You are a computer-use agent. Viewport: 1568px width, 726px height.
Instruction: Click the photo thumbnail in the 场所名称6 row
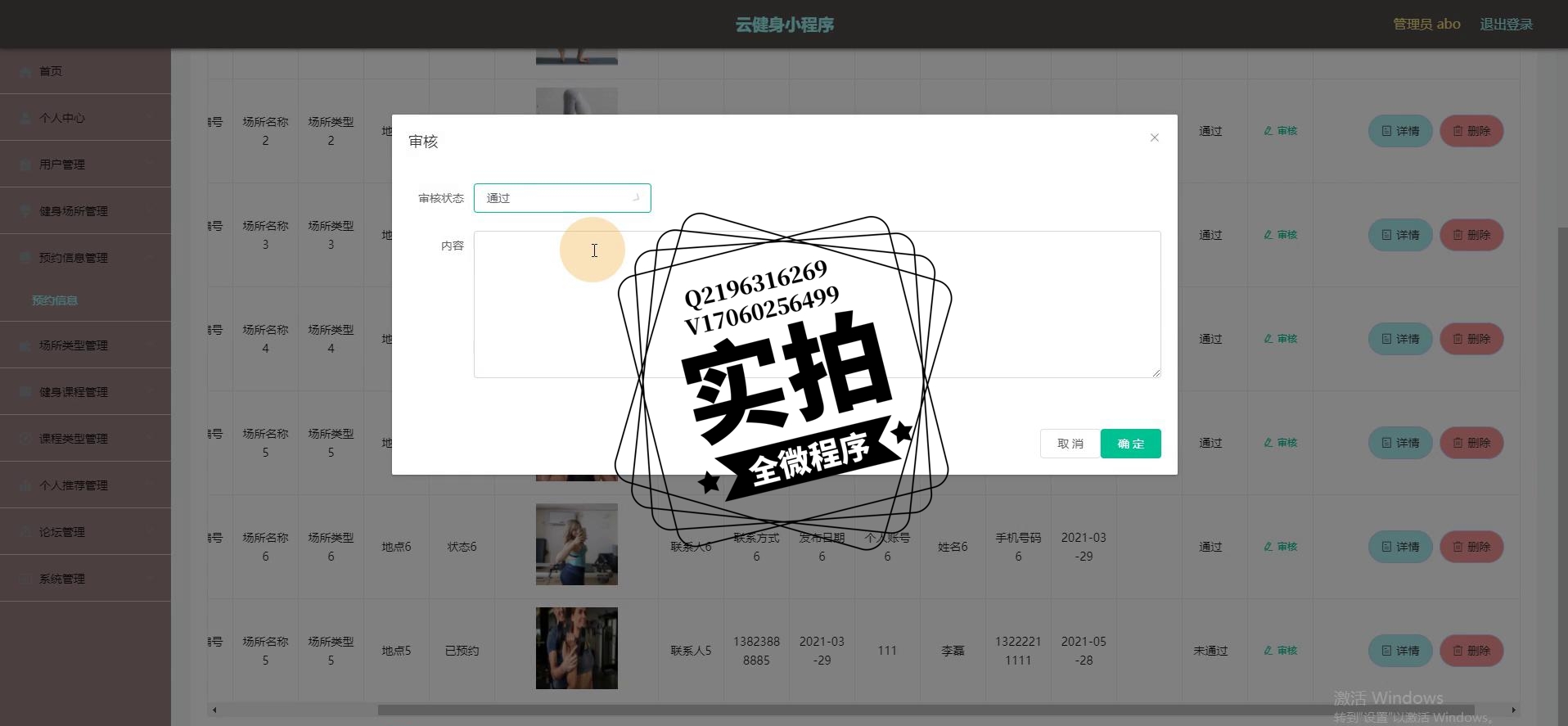(577, 544)
